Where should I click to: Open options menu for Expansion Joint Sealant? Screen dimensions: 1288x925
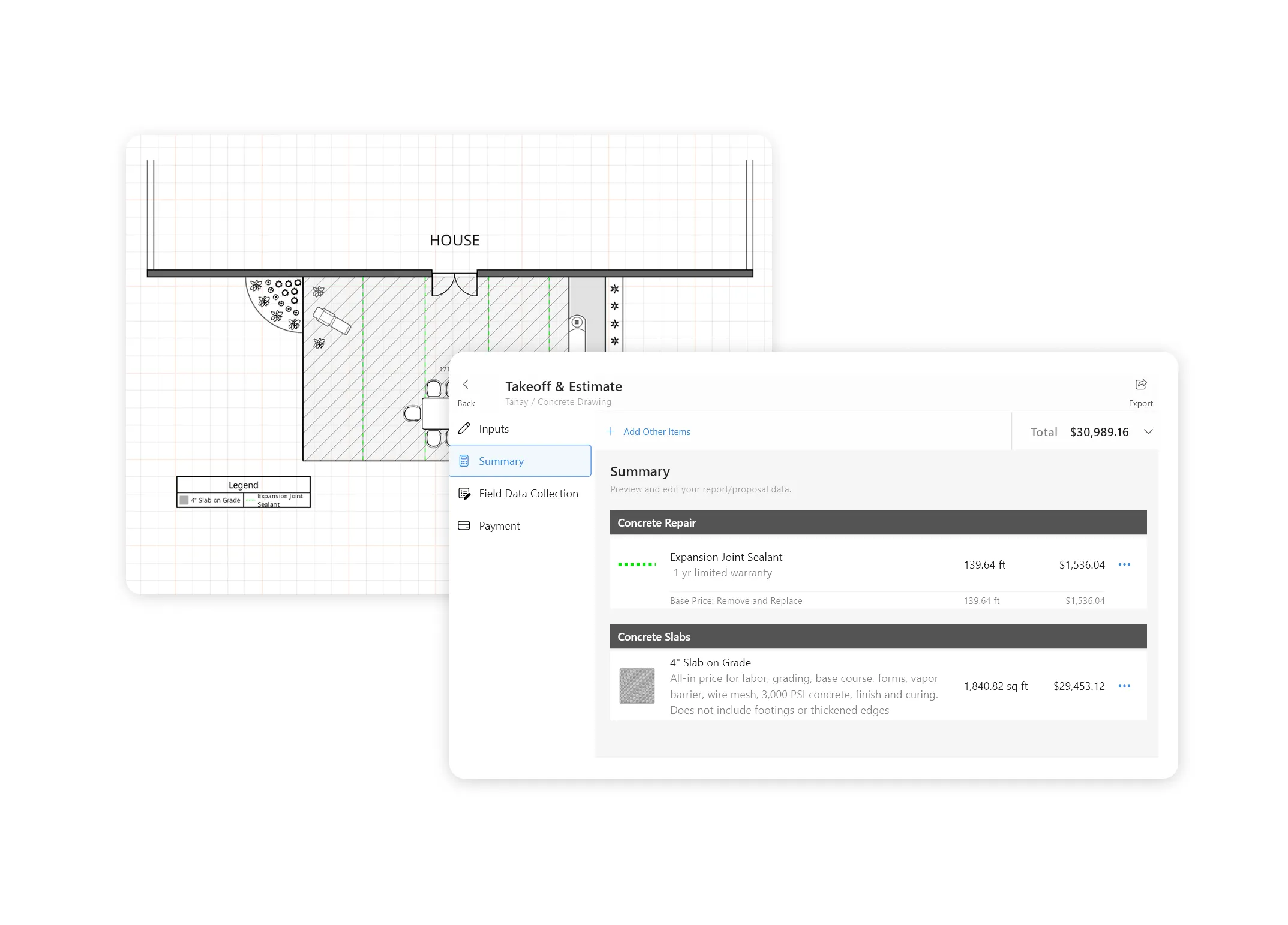tap(1124, 564)
